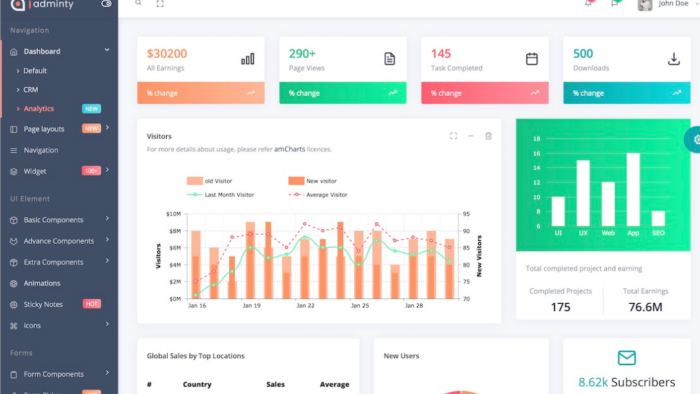Open the chat messages icon
The height and width of the screenshot is (394, 700).
tap(615, 3)
